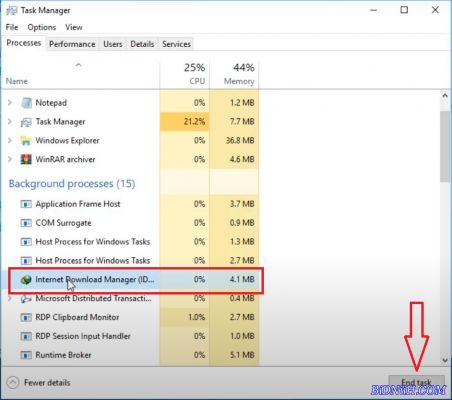Sort processes by the Name column header

click(80, 75)
